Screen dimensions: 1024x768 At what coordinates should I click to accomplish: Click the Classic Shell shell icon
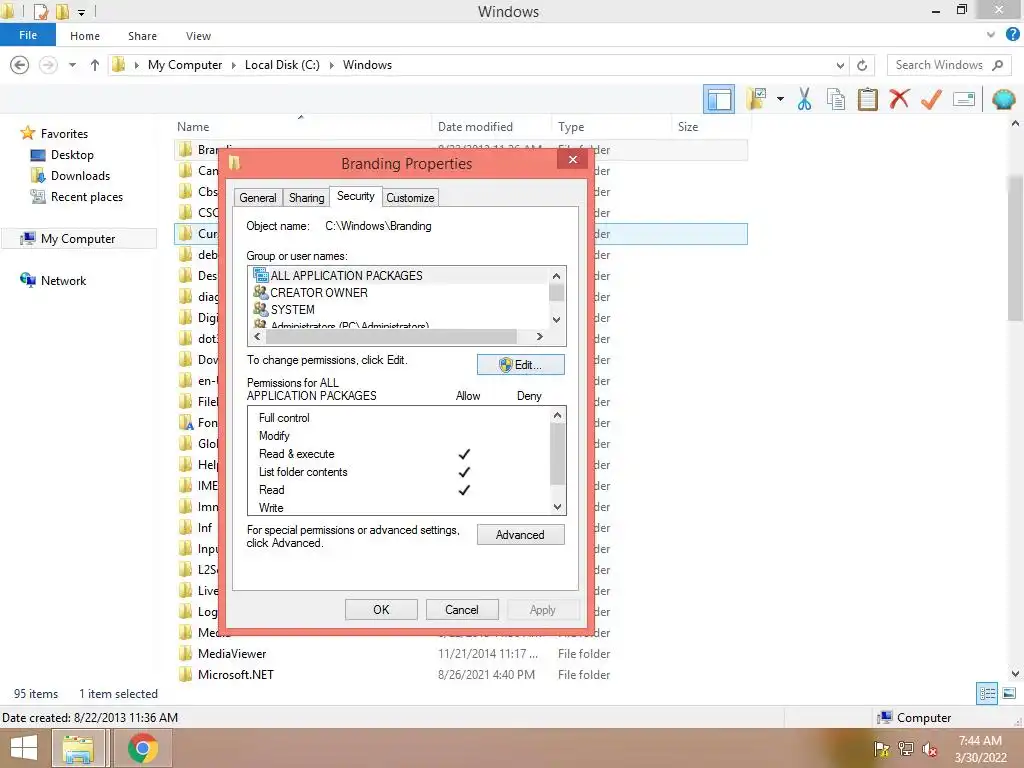(x=1003, y=99)
